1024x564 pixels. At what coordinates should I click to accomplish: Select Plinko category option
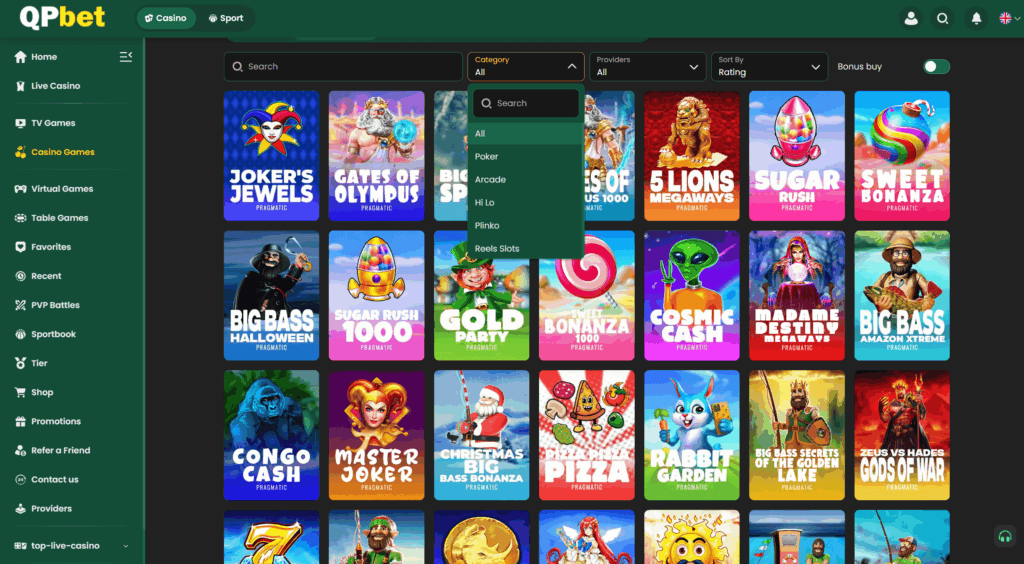click(526, 225)
